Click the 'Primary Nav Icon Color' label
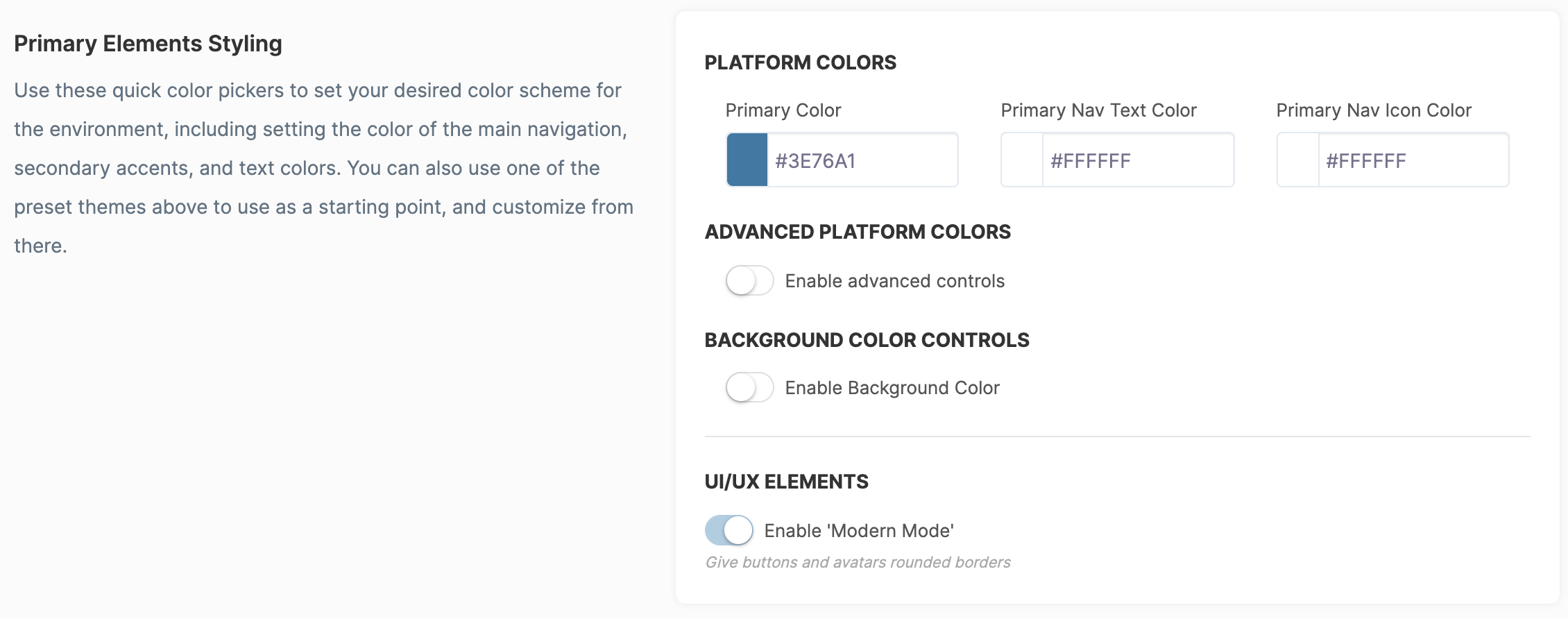 (x=1374, y=110)
